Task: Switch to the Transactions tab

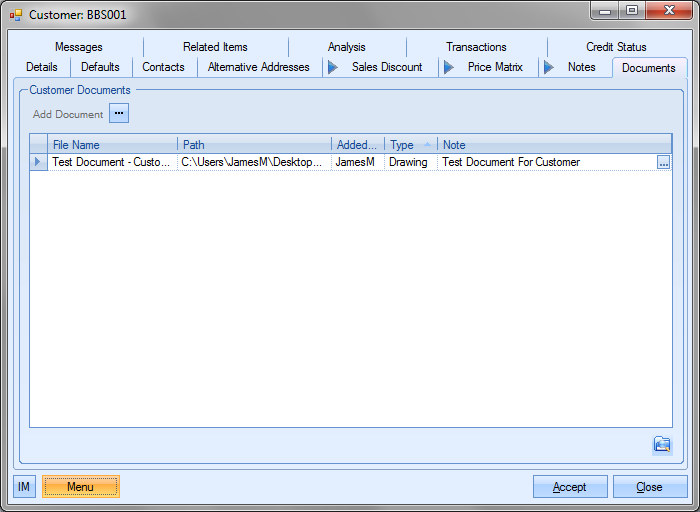Action: 476,47
